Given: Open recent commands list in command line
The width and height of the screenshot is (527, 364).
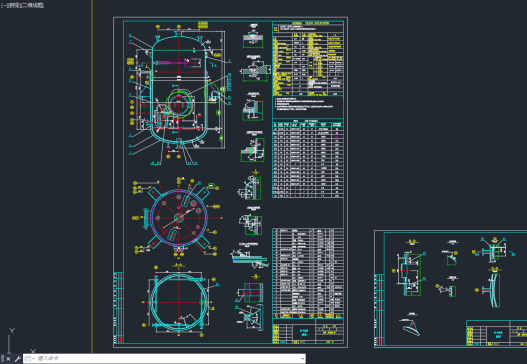Looking at the screenshot, I should 29,359.
